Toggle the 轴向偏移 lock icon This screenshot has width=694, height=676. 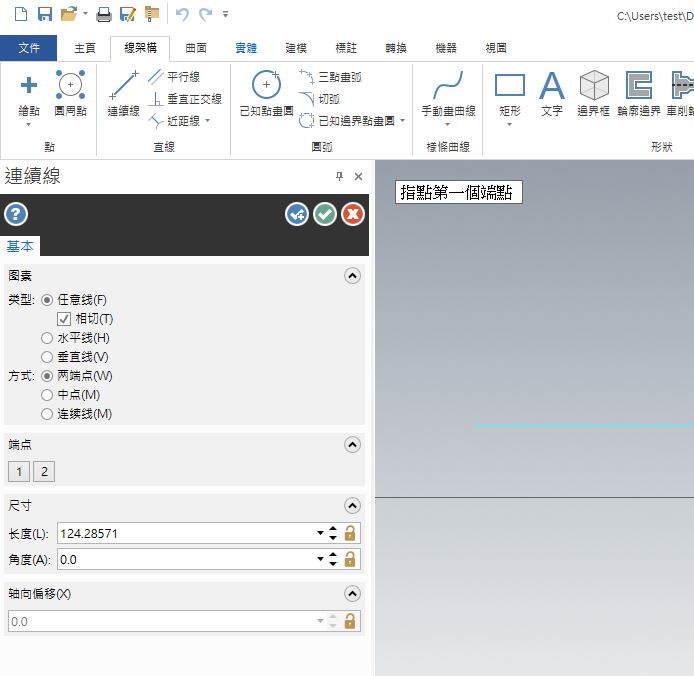point(350,621)
